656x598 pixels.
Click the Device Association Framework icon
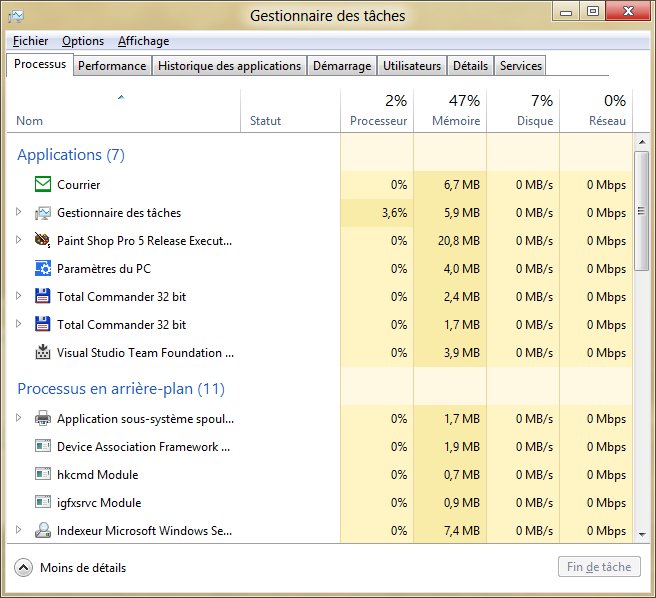(43, 447)
